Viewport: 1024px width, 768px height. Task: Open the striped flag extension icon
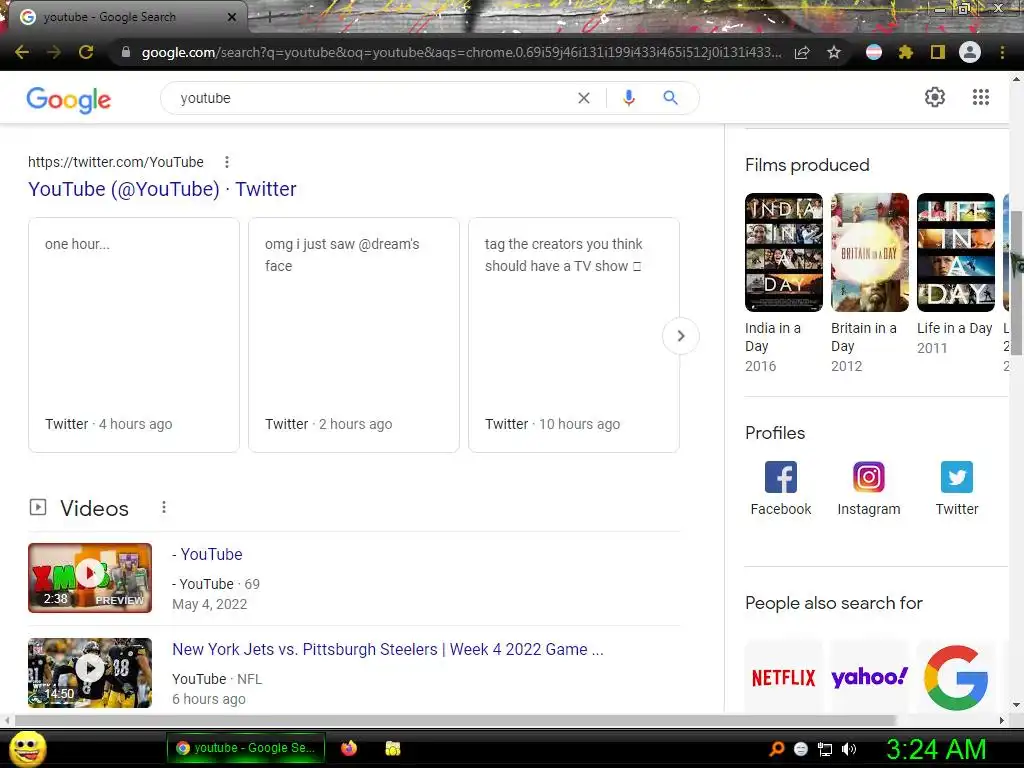coord(874,52)
